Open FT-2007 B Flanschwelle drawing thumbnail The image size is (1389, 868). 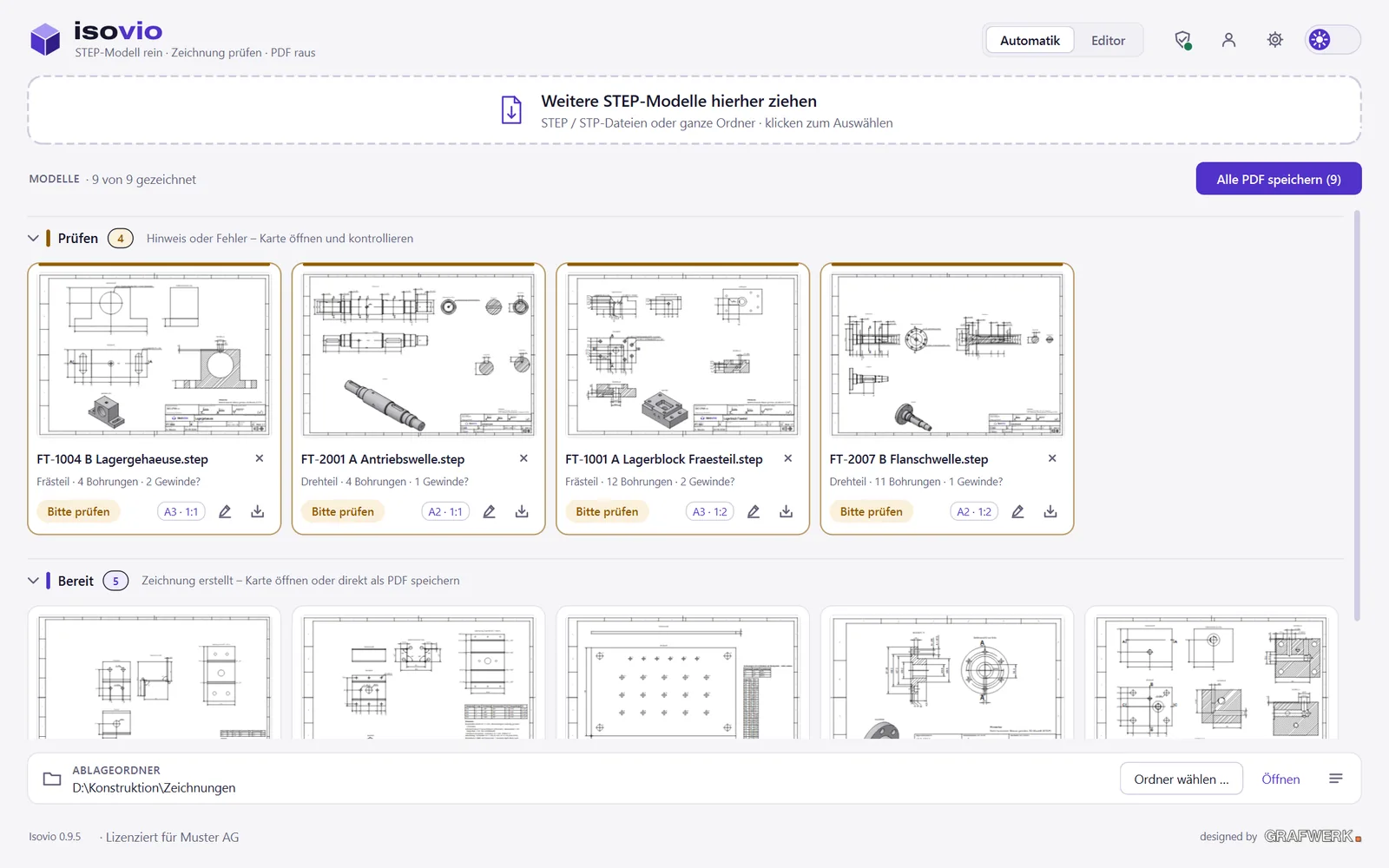click(947, 355)
